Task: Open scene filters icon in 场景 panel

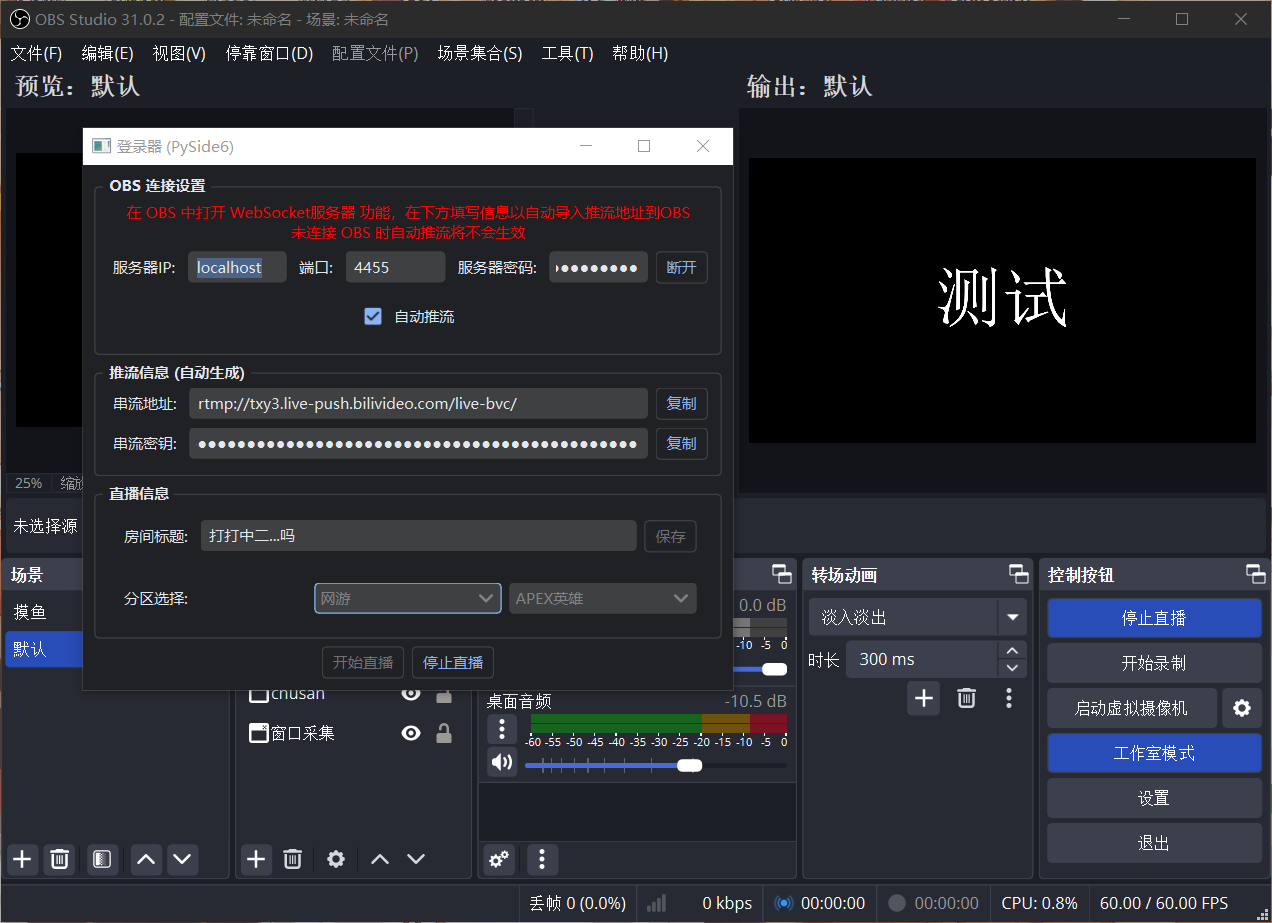Action: [102, 859]
